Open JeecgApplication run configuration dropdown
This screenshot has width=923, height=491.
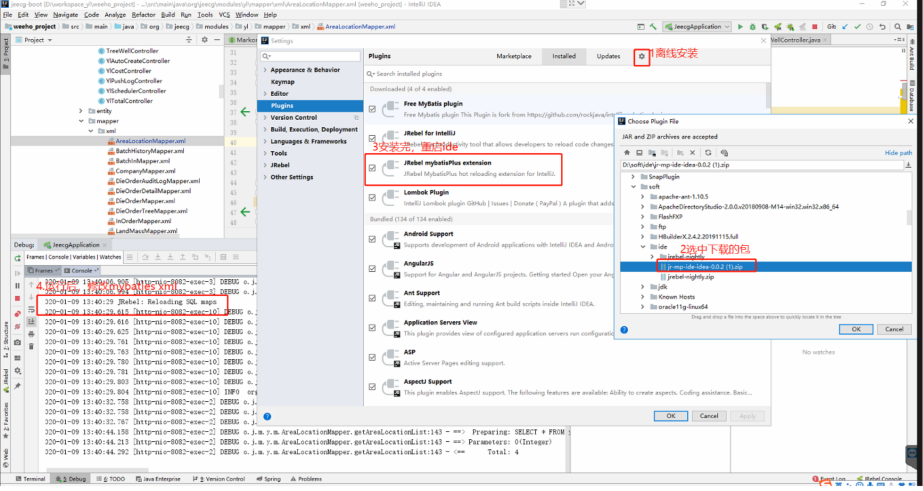click(698, 26)
